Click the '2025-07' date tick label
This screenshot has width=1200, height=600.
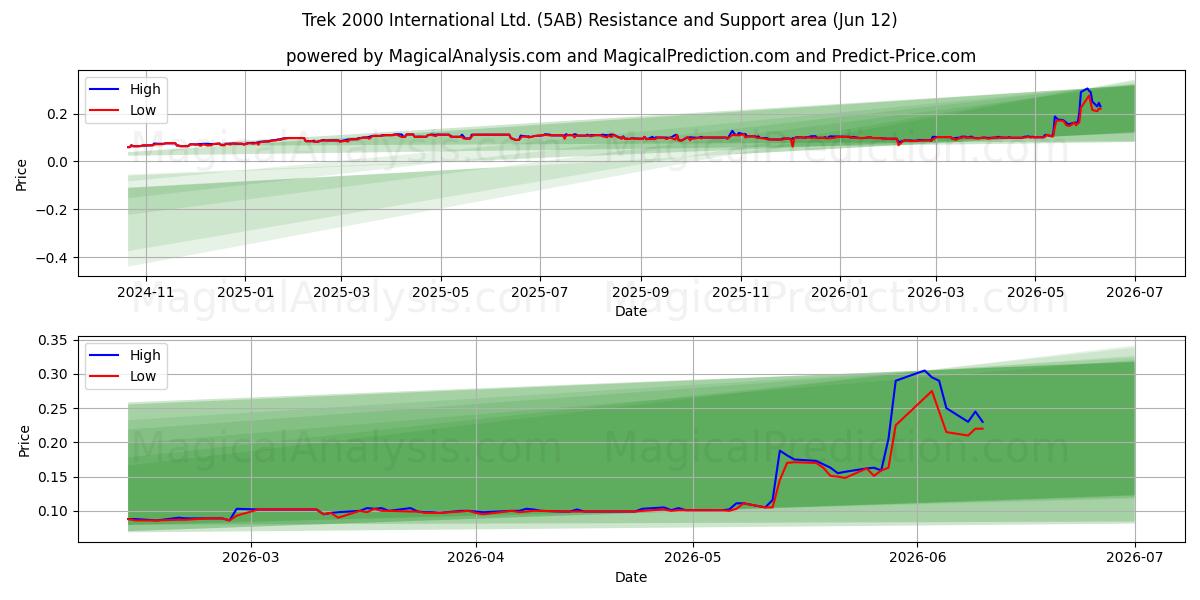point(540,293)
